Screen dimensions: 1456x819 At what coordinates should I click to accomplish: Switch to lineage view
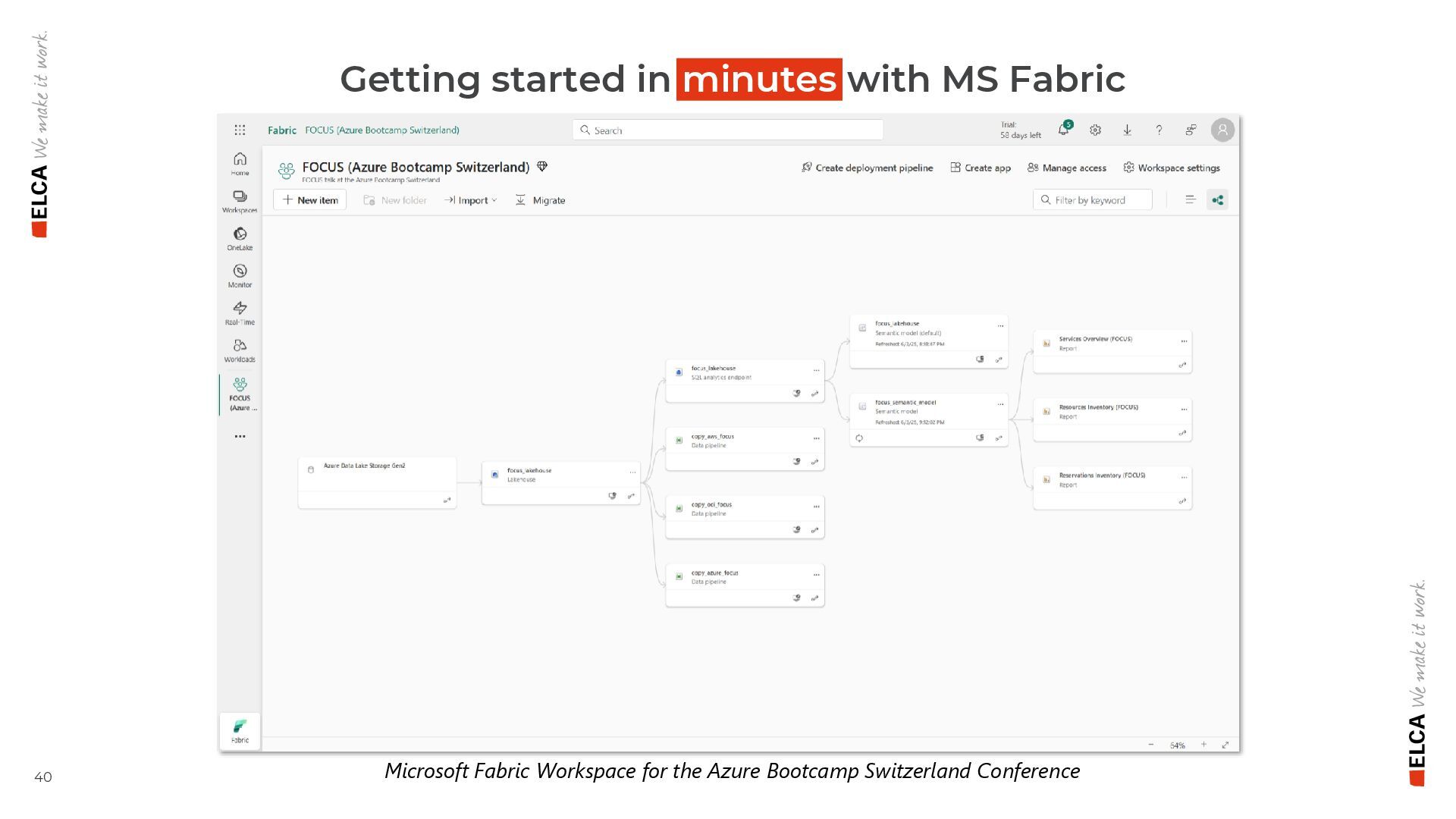point(1217,200)
